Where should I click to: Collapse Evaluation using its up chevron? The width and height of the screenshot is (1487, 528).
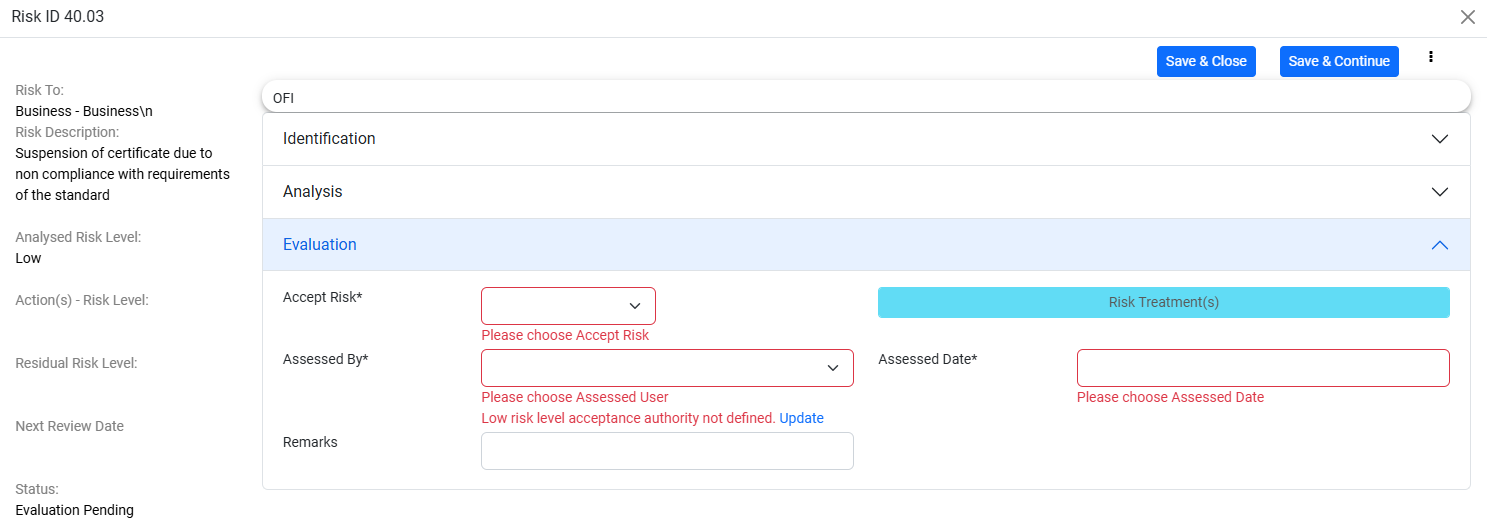pos(1439,245)
